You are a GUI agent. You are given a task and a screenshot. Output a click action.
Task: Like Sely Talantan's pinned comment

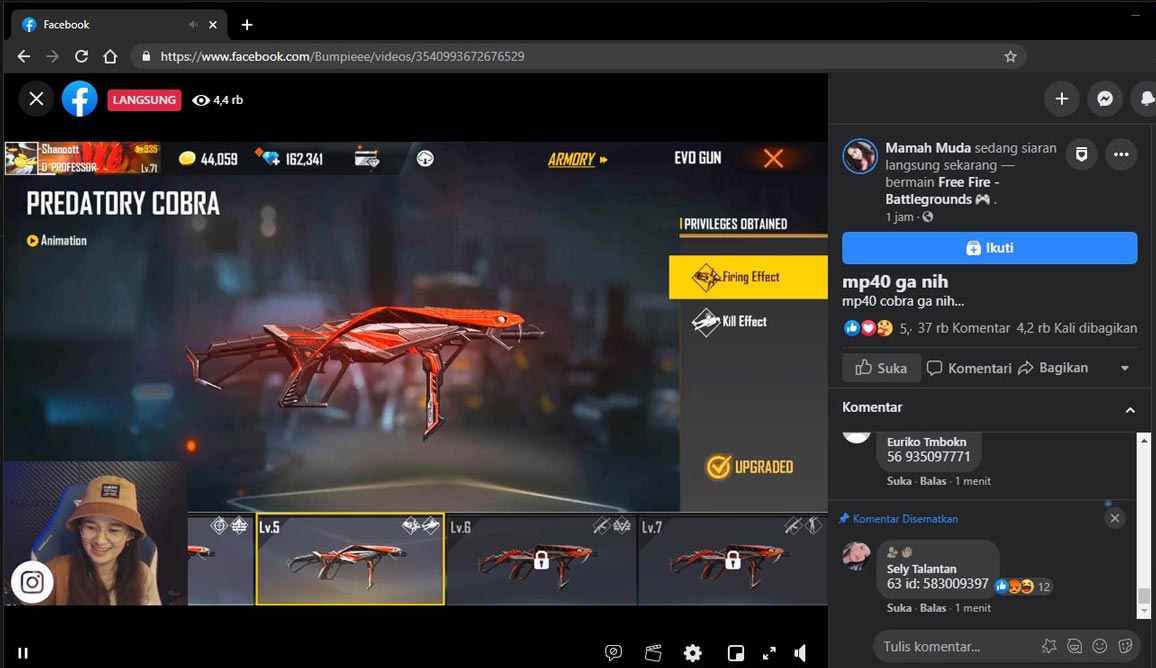[x=899, y=608]
